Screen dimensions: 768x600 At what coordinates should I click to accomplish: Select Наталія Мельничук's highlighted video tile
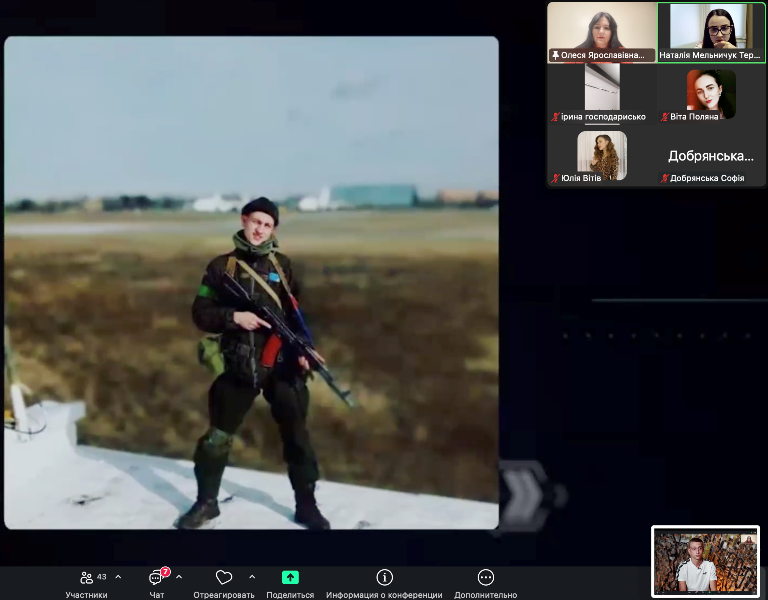click(x=711, y=28)
